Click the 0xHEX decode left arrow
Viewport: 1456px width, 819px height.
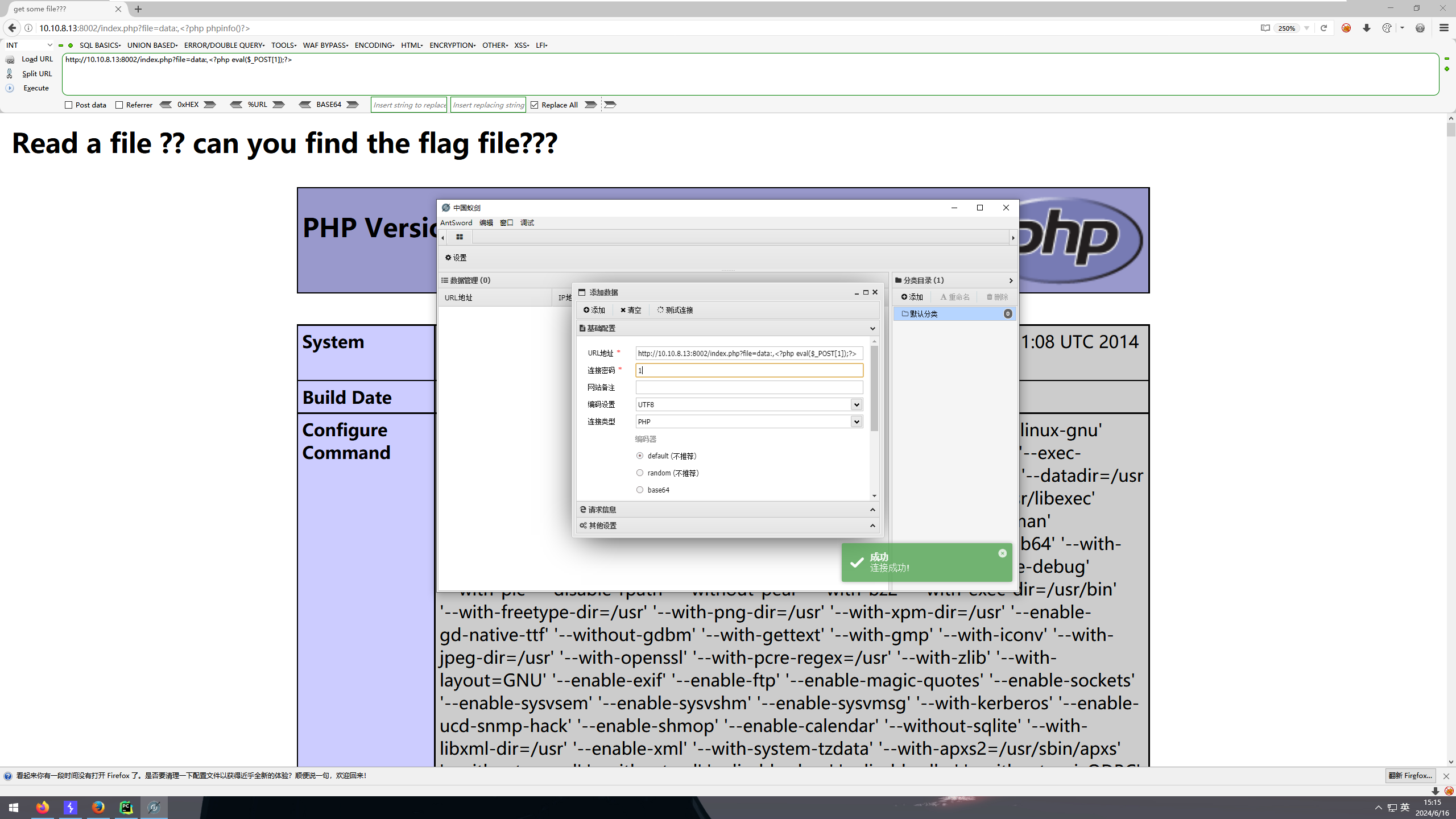point(166,105)
